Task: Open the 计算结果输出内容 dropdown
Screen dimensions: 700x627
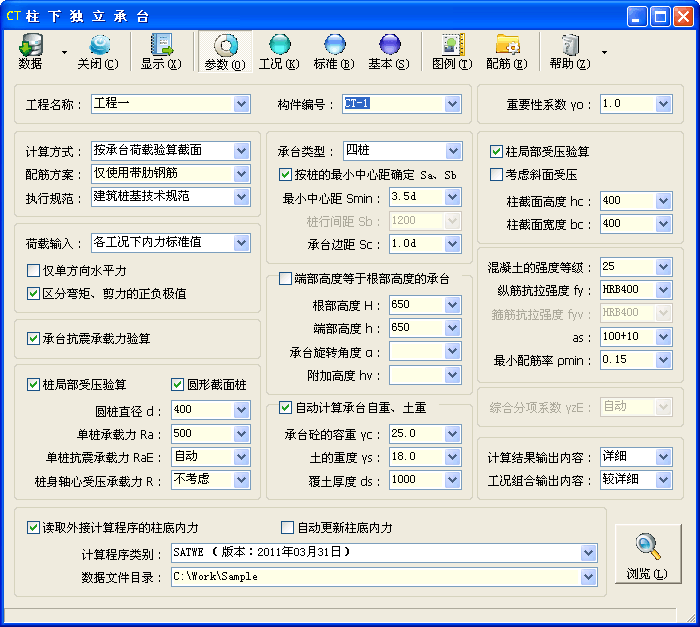Action: tap(663, 456)
